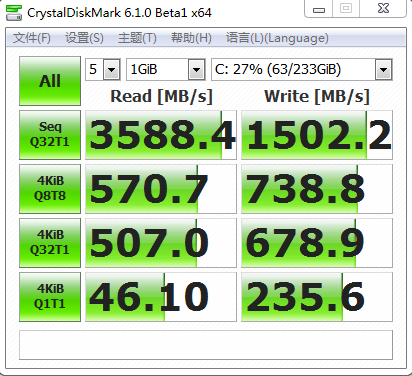Select the 4KiB Q1T1 read result 46.10

[x=161, y=297]
